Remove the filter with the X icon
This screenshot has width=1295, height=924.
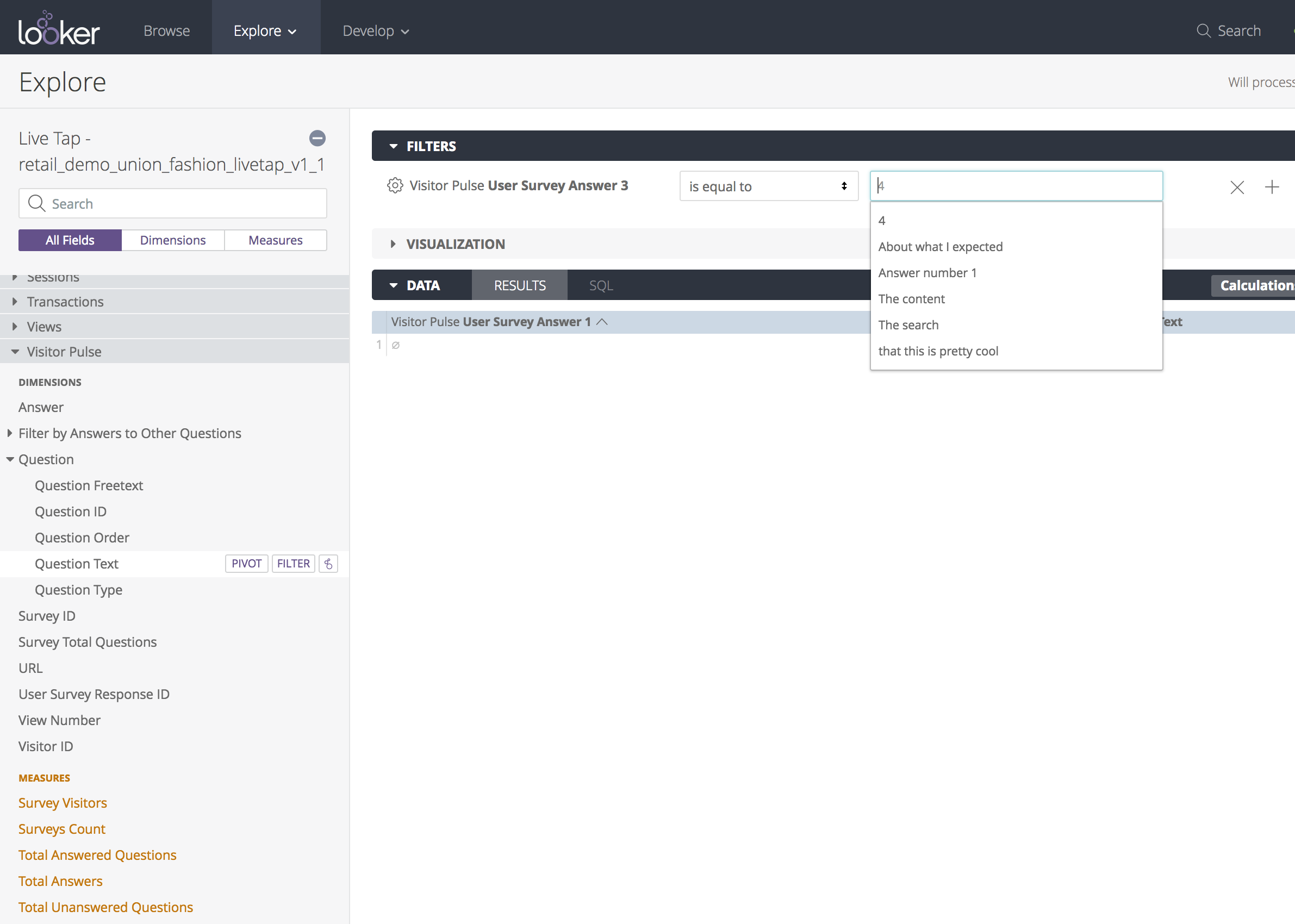click(1237, 187)
